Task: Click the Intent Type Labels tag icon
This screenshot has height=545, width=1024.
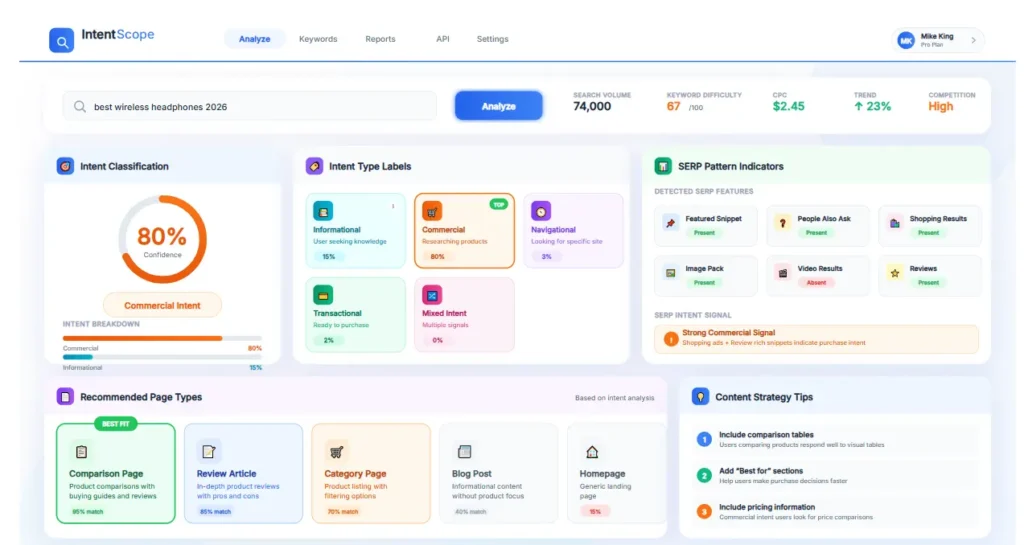Action: tap(314, 166)
